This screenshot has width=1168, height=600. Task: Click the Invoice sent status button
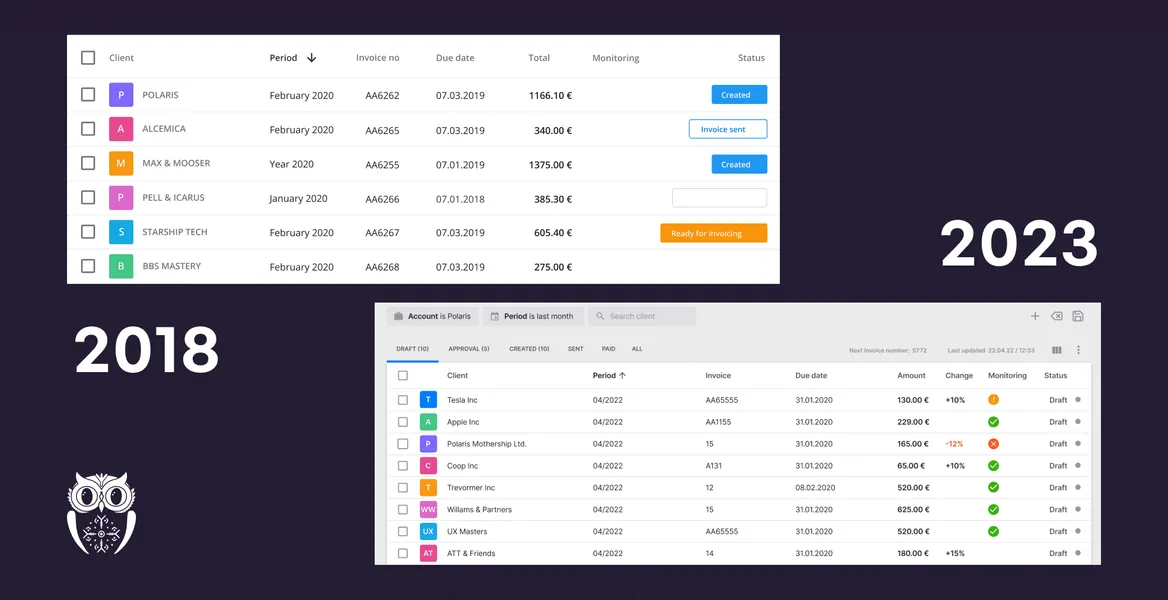(728, 129)
